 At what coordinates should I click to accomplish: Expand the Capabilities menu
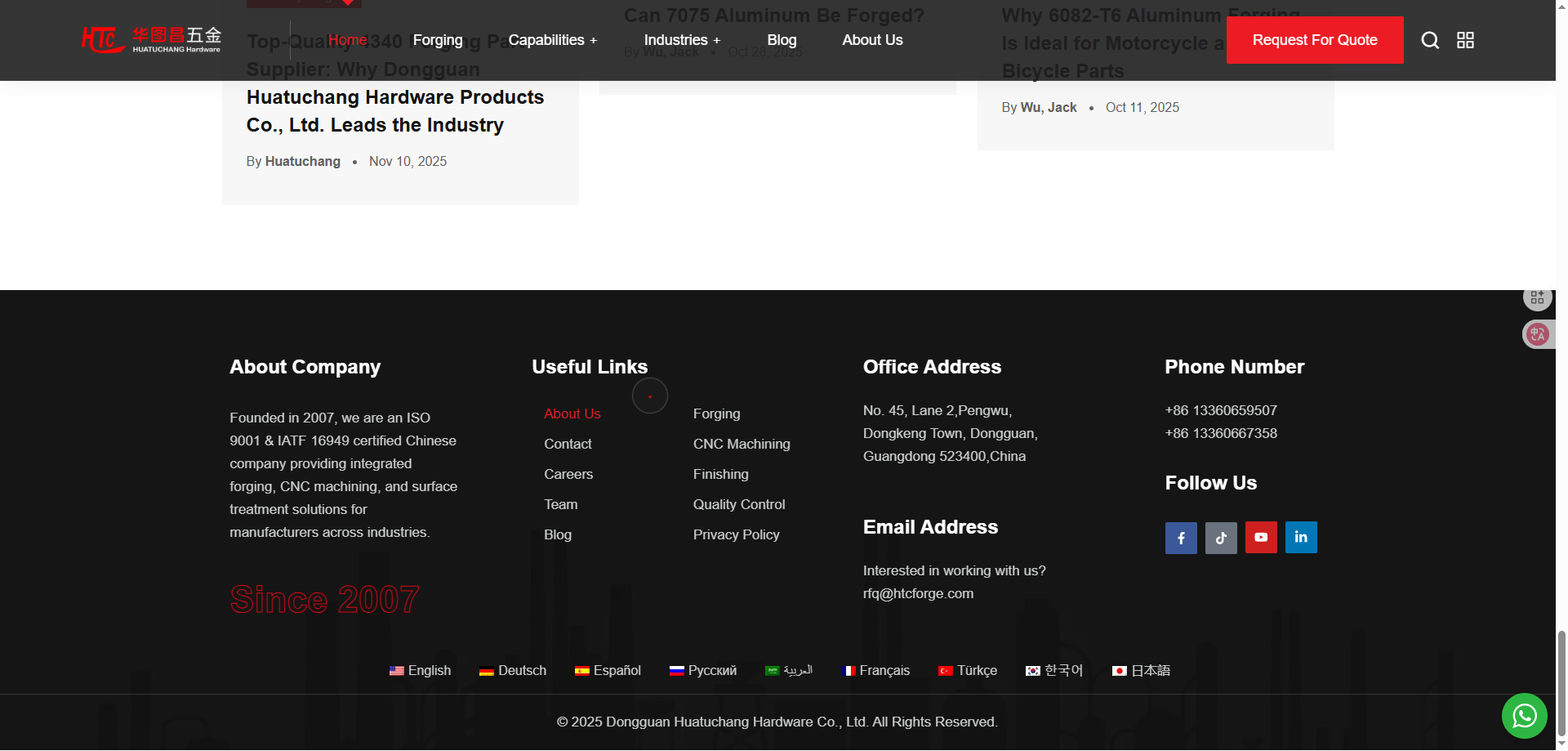(x=552, y=40)
